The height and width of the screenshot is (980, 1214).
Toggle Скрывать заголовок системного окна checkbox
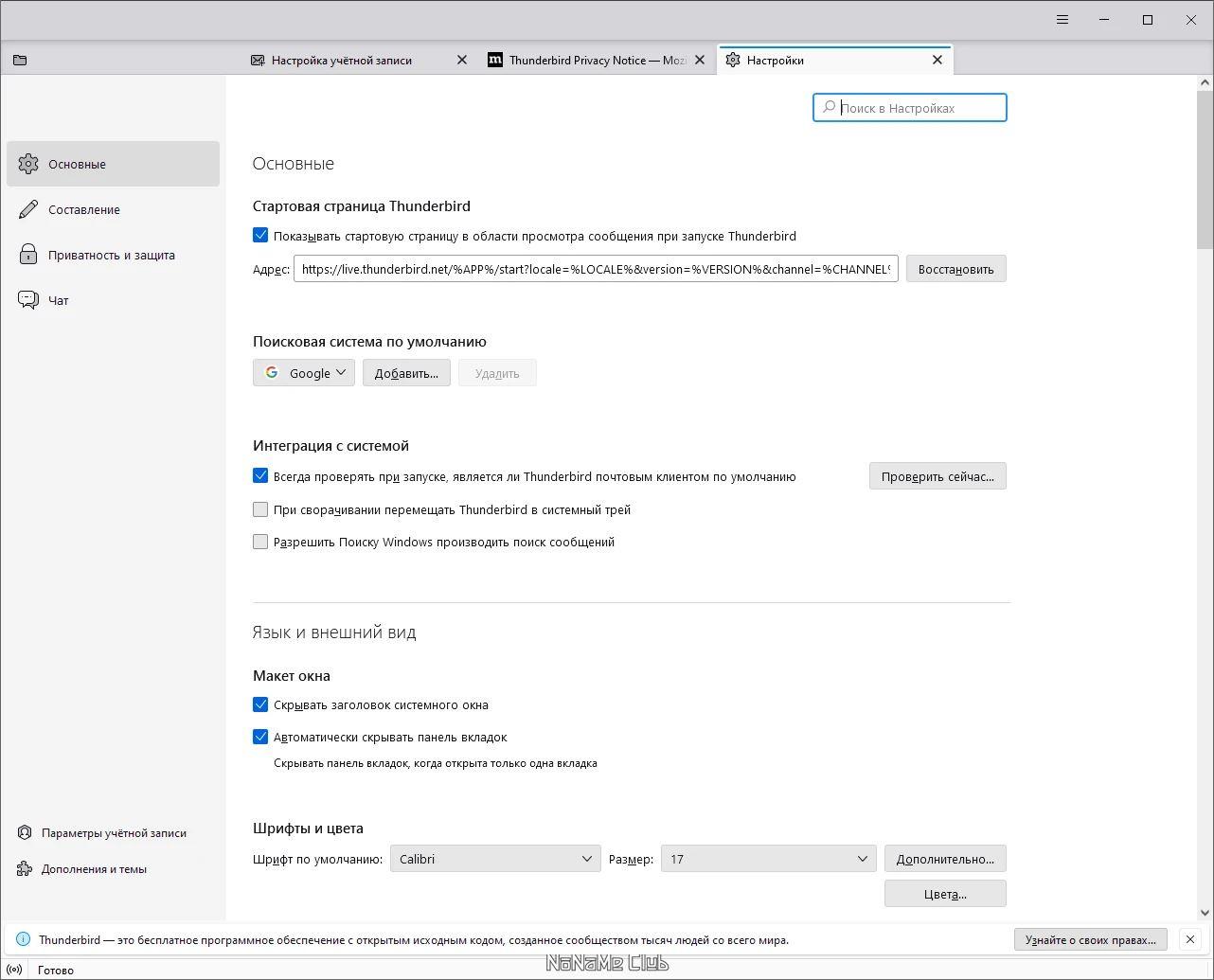click(x=260, y=704)
